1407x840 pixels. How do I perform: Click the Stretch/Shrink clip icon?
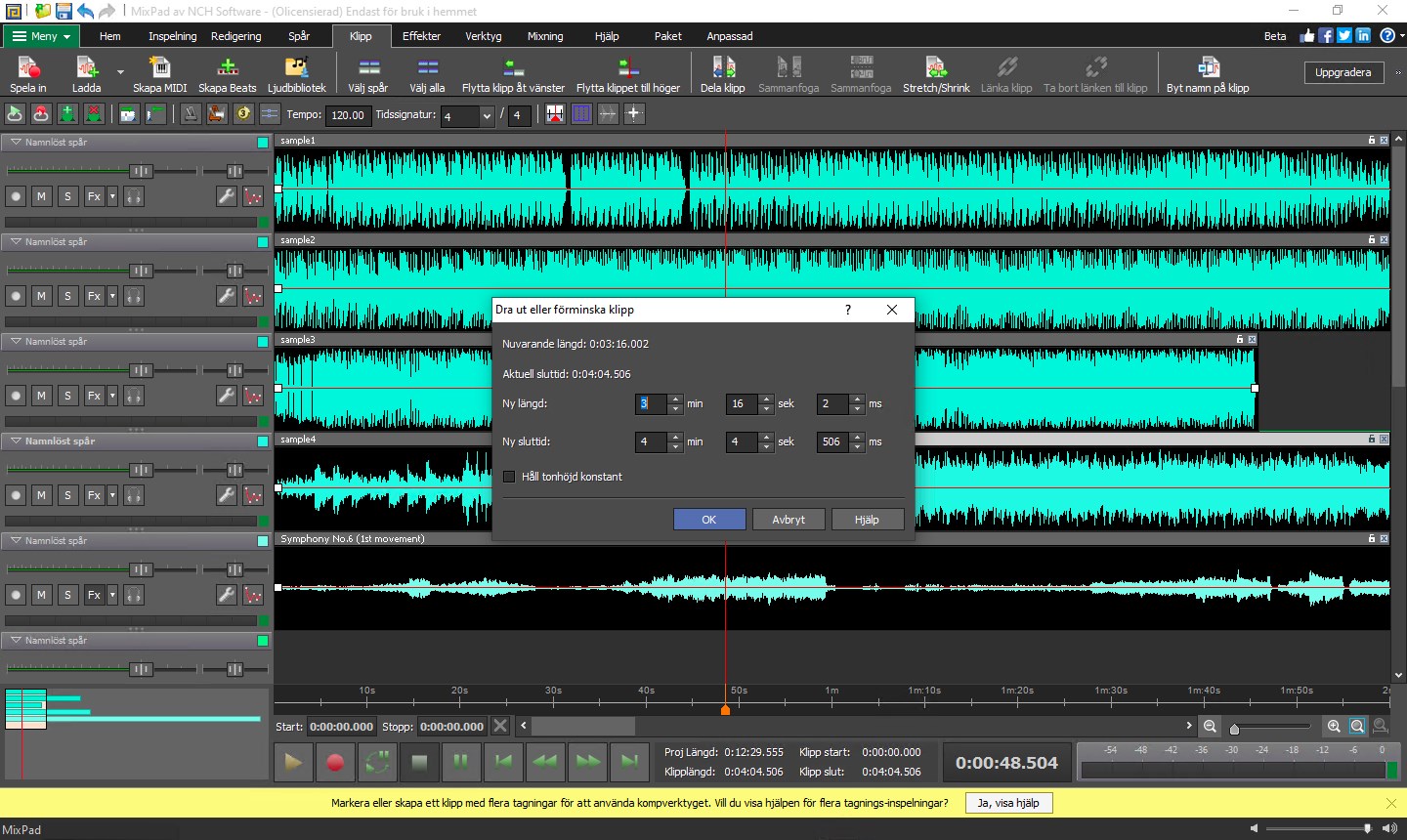tap(936, 73)
